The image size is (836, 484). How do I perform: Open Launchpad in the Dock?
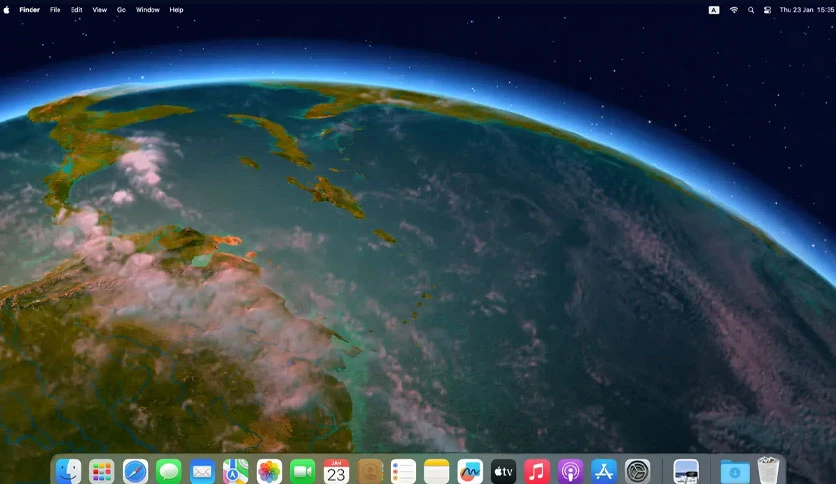[x=102, y=472]
